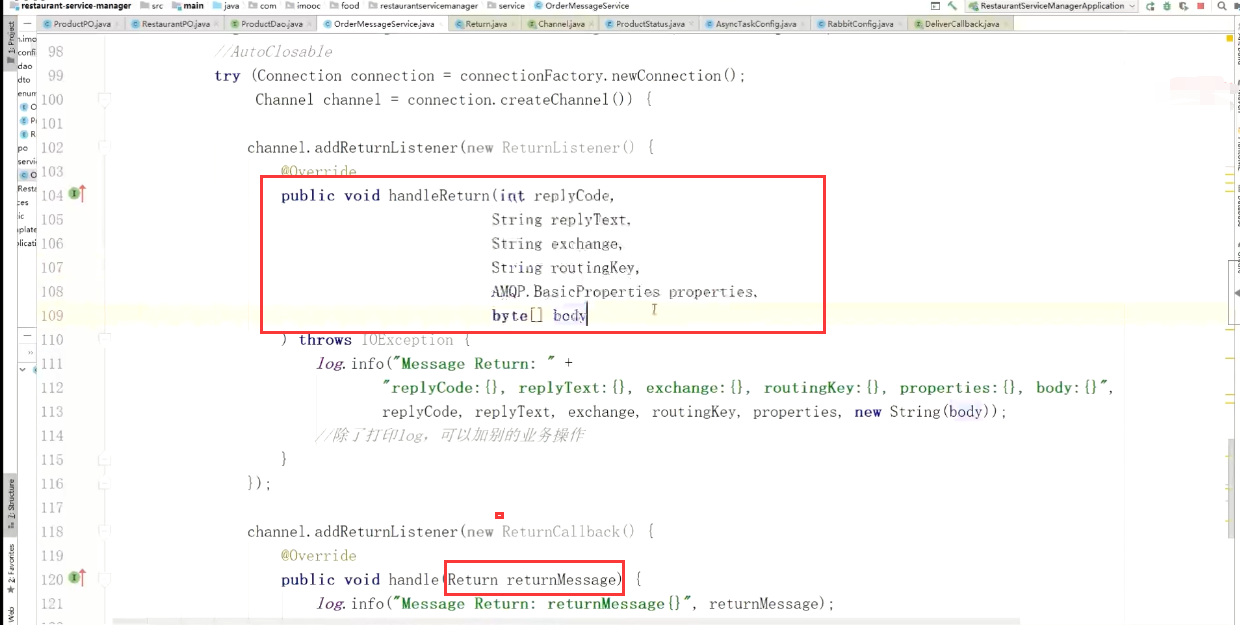Start debugging with the bug icon
Image resolution: width=1240 pixels, height=625 pixels.
pyautogui.click(x=1166, y=6)
